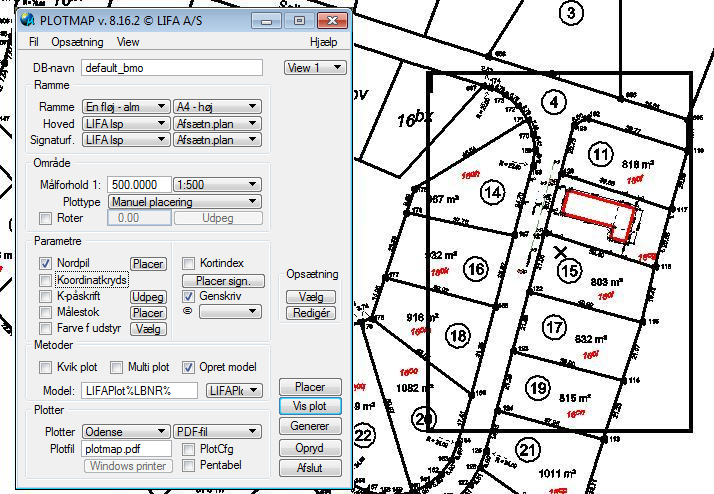Click Vælg button next to Farve f udstyr
This screenshot has height=494, width=714.
[148, 329]
